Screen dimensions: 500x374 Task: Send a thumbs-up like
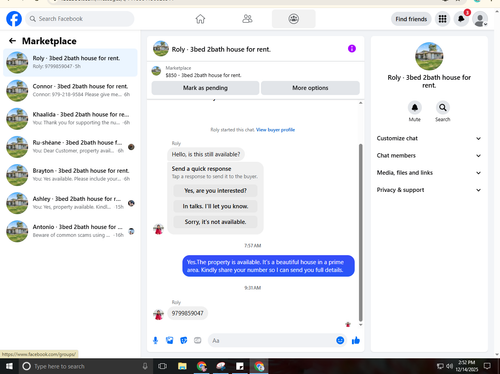(356, 340)
